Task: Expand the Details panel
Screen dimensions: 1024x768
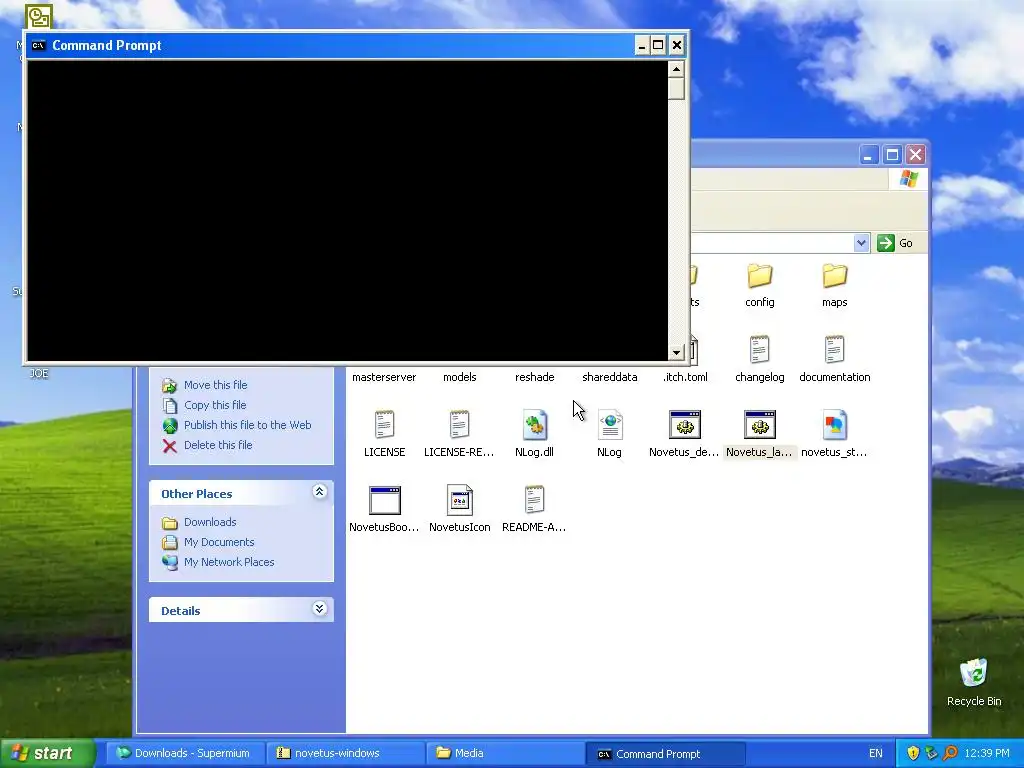Action: point(319,609)
